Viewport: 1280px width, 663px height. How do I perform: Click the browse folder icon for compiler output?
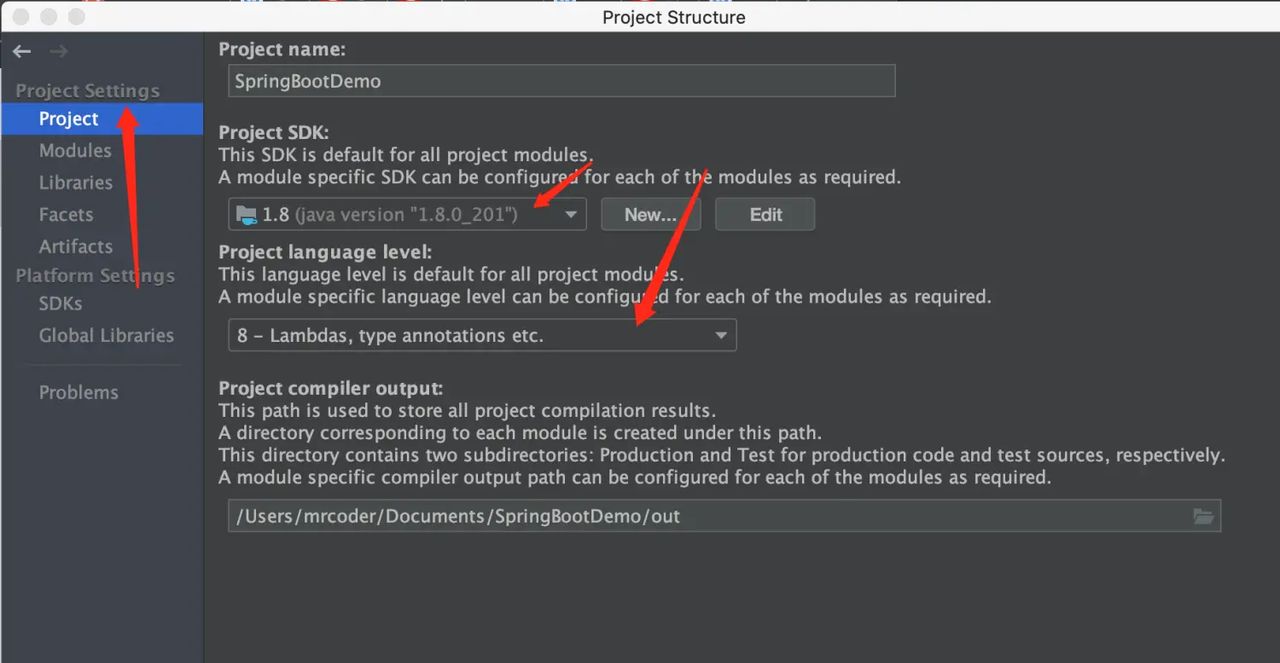[x=1203, y=516]
